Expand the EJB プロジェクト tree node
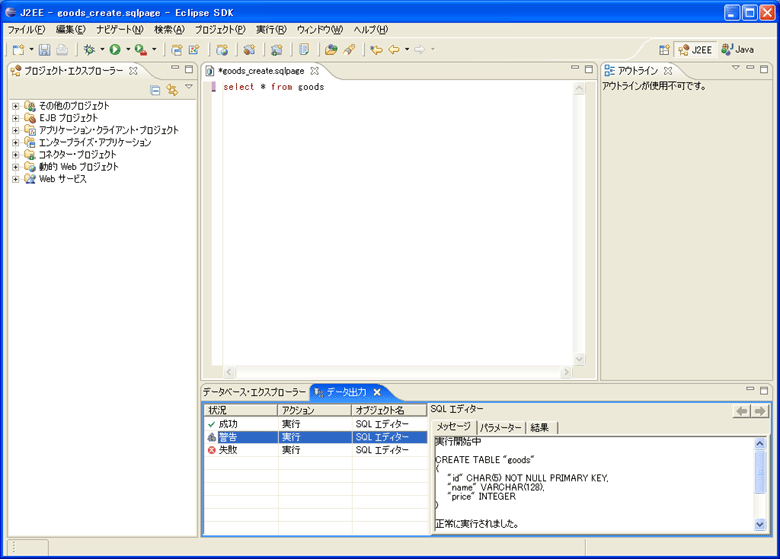 tap(16, 118)
